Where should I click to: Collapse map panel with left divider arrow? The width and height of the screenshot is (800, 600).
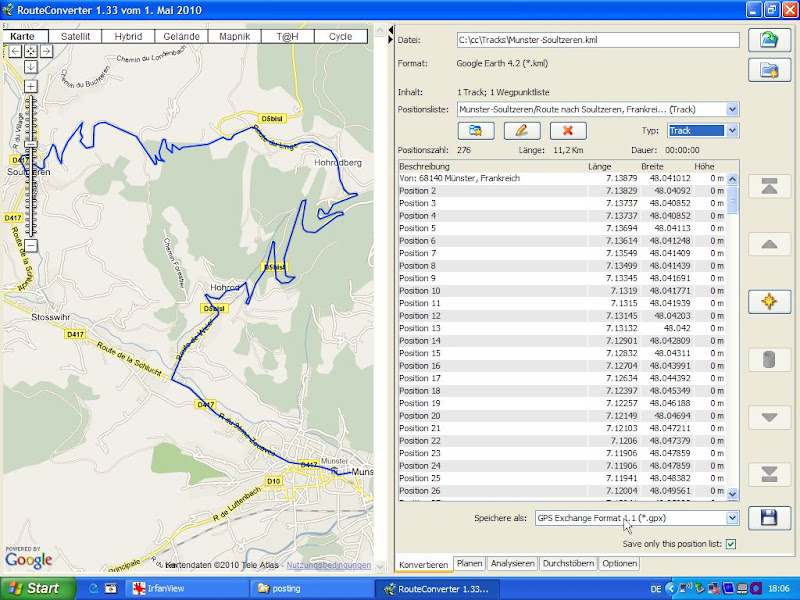[x=391, y=30]
